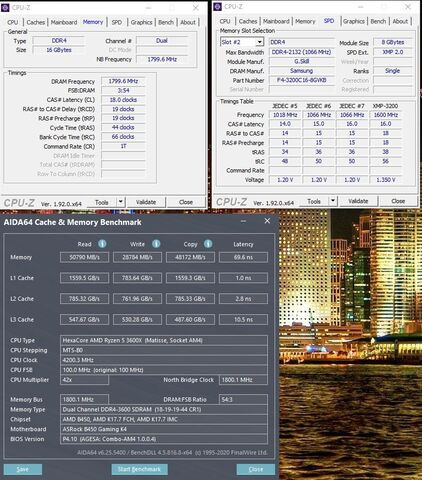Click BIOS Version field P4.10
The height and width of the screenshot is (480, 422).
164,439
